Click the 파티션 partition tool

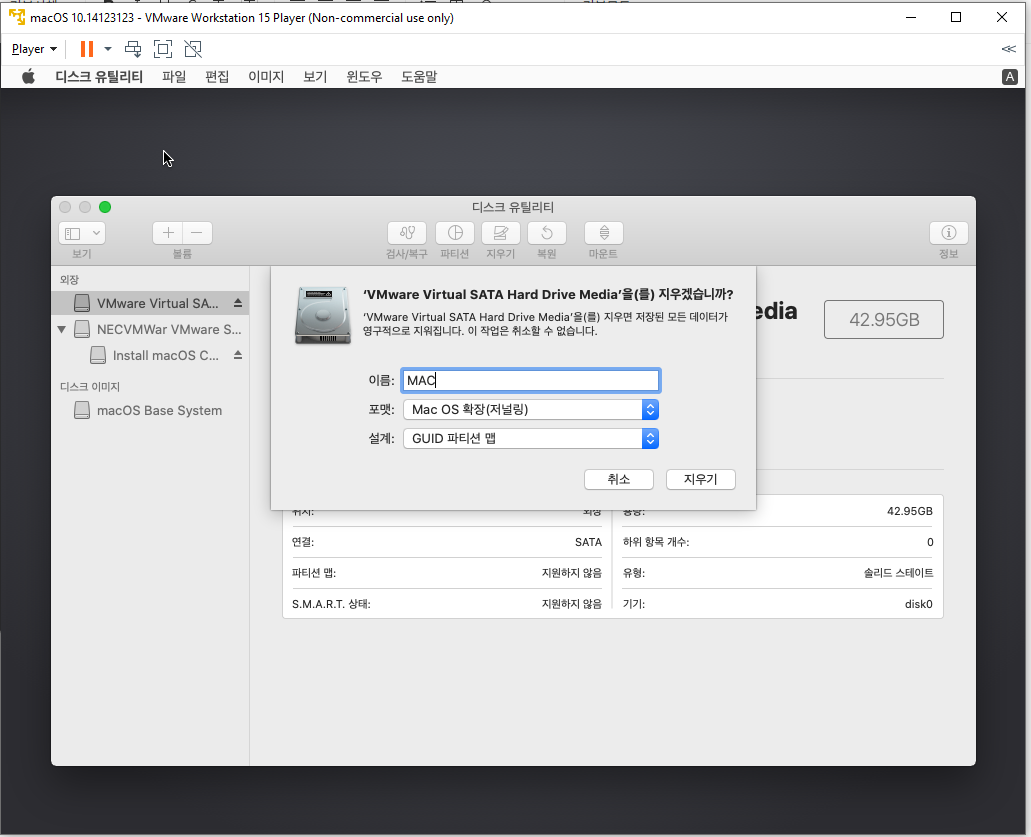[455, 233]
